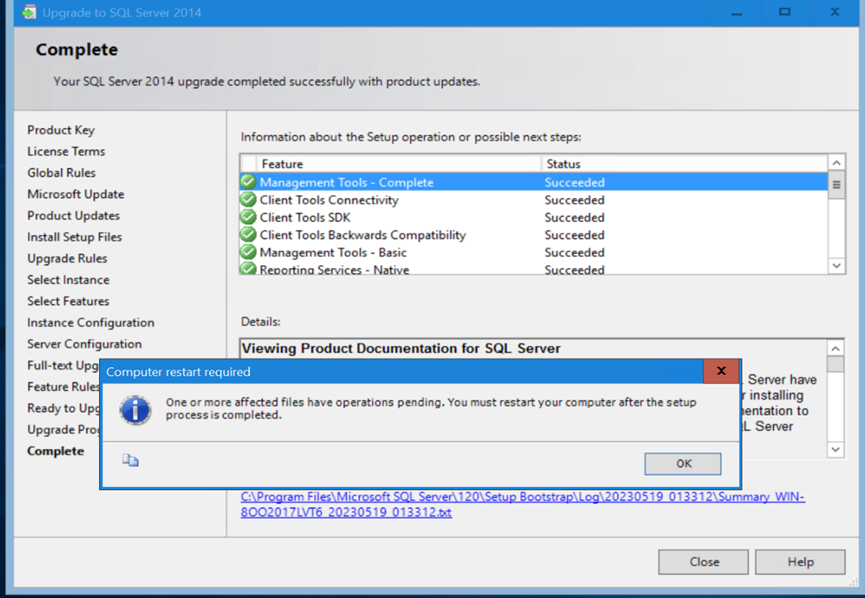Screen dimensions: 865x598
Task: Minimize the Upgrade to SQL Server 2014 window
Action: (x=736, y=12)
